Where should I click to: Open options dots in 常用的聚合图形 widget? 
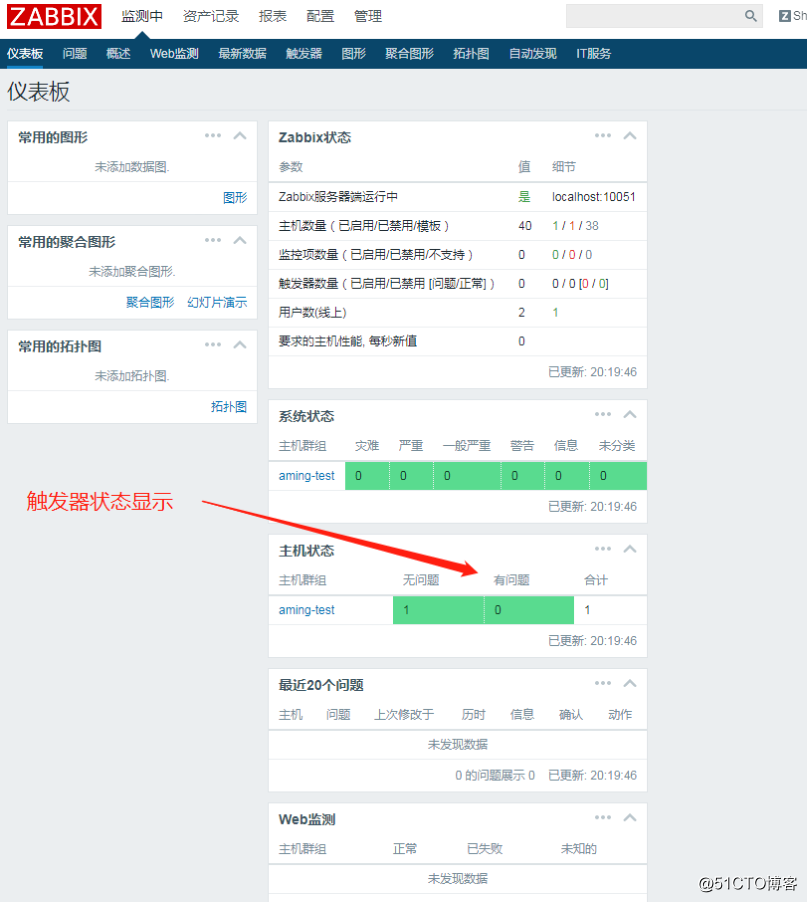point(213,240)
